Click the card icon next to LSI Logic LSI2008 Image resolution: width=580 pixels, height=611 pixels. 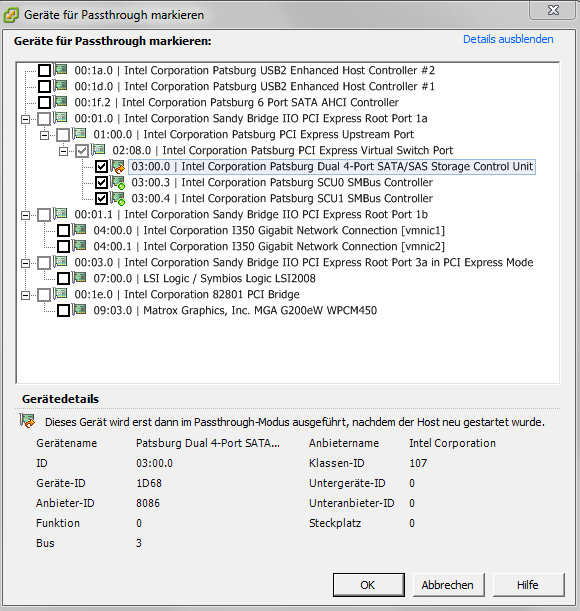80,278
